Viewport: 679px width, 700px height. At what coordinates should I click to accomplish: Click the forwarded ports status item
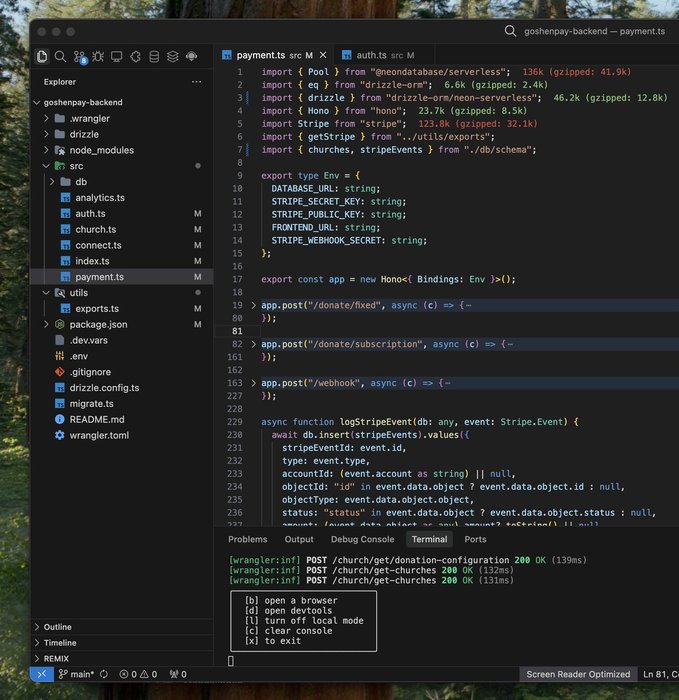(x=178, y=674)
